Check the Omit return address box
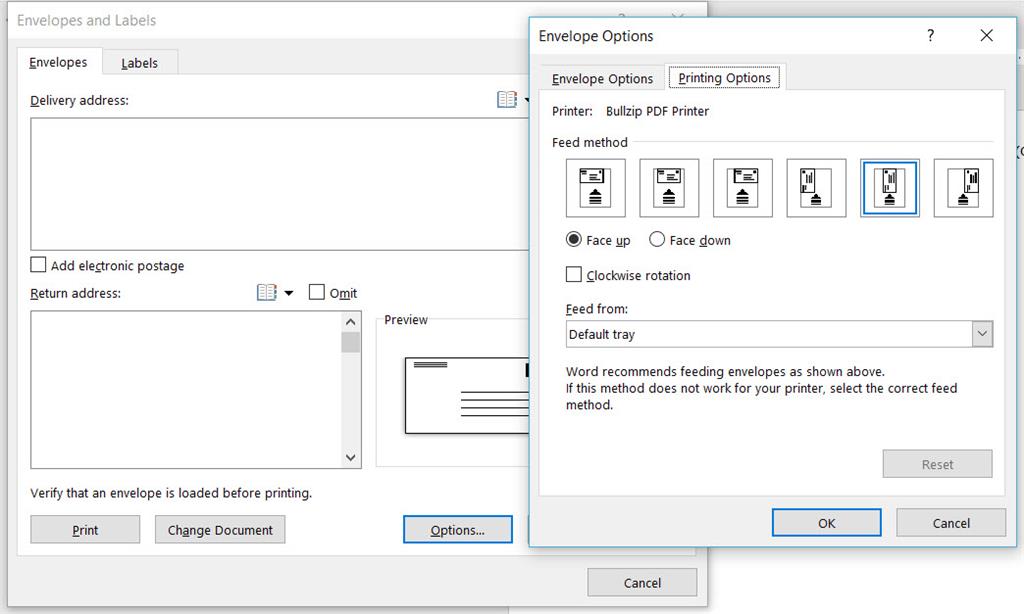1024x614 pixels. point(317,292)
